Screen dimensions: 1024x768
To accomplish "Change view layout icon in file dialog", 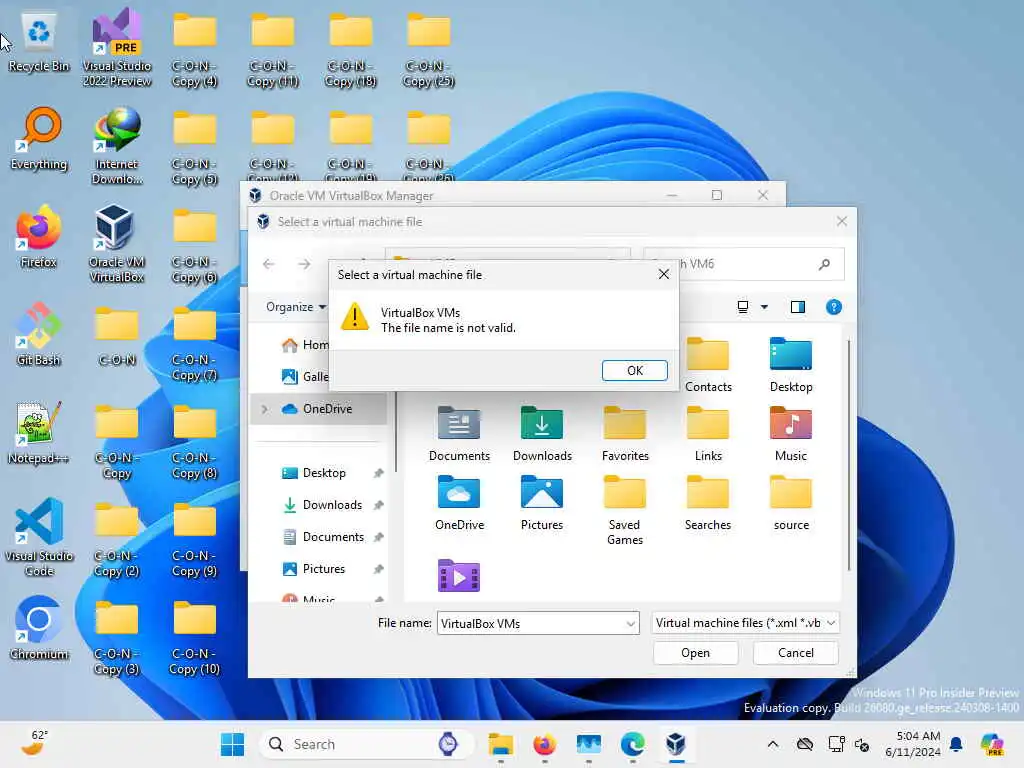I will (743, 307).
